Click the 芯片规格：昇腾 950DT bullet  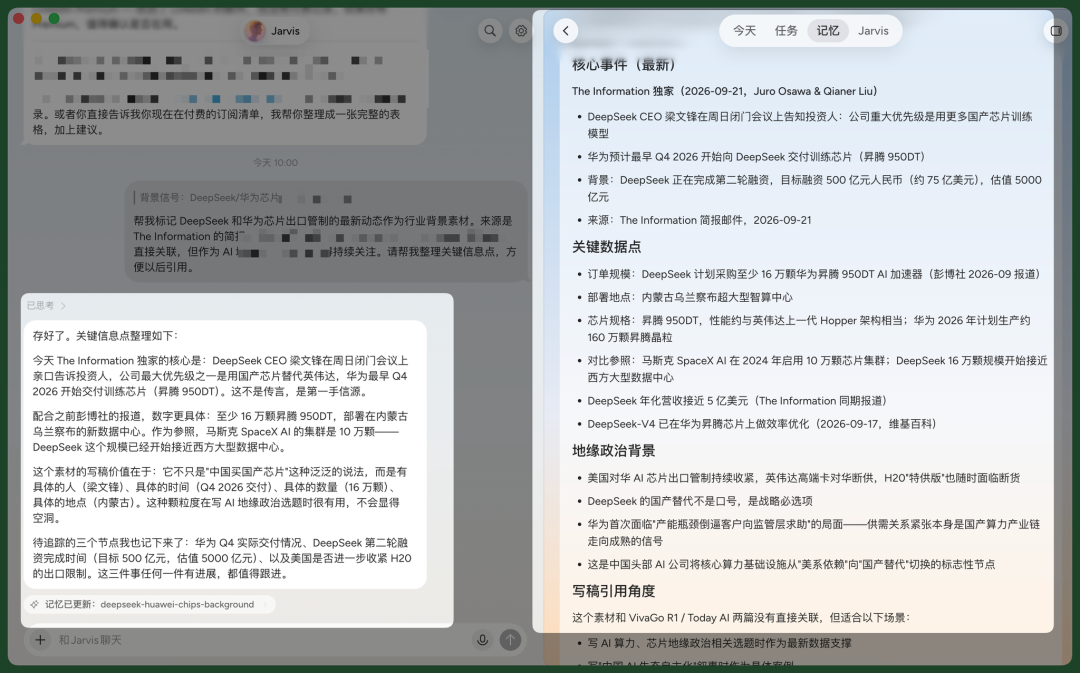pos(809,329)
